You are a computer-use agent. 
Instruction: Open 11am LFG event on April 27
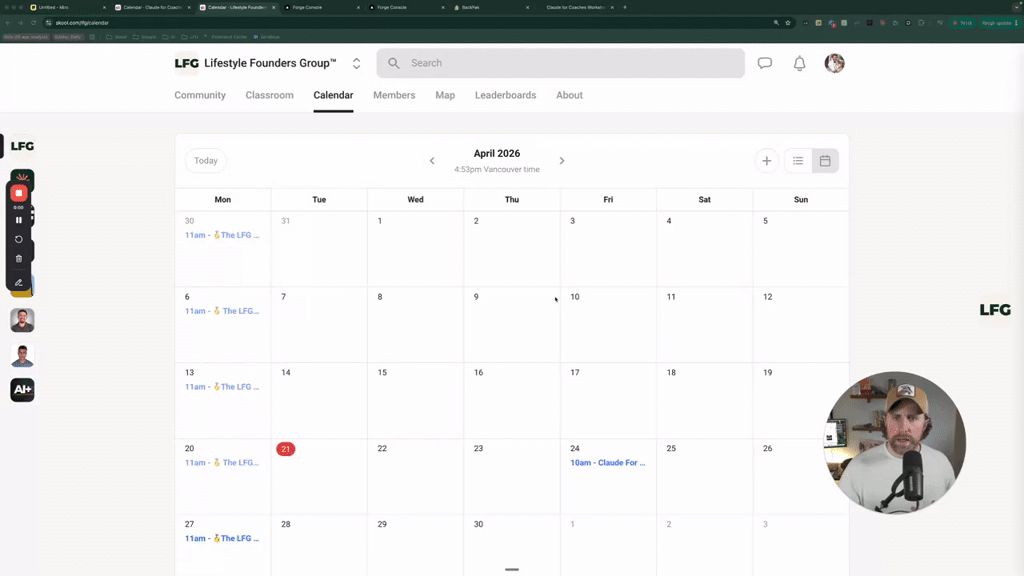pos(222,538)
